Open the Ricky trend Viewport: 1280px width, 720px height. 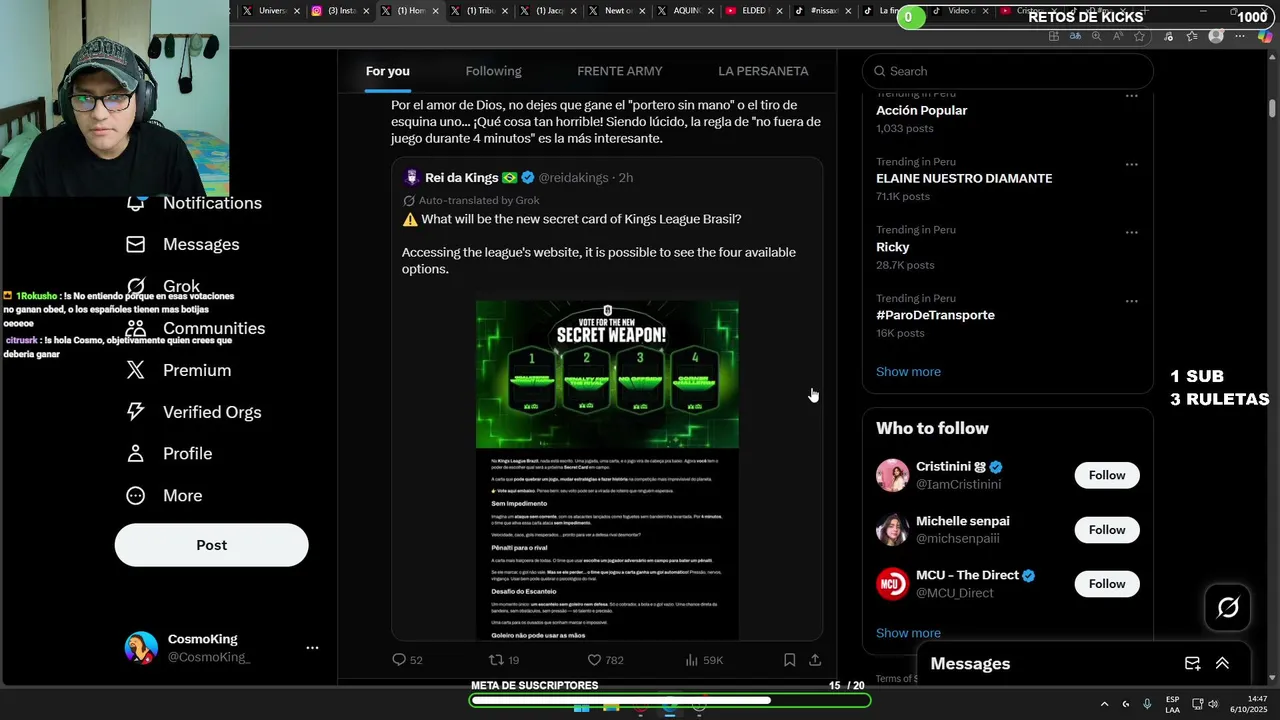(893, 247)
